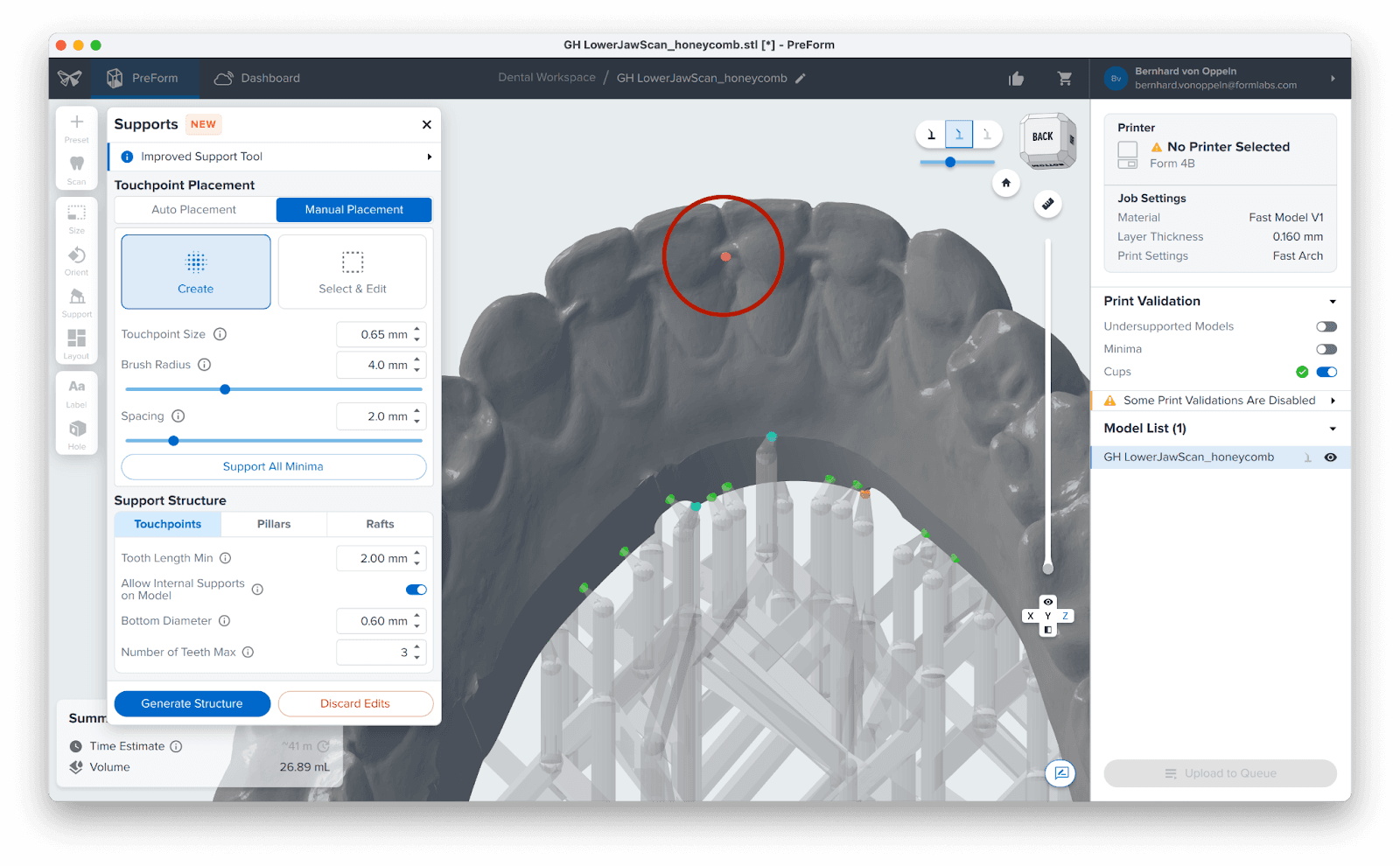Expand the Improved Support Tool info row

[x=429, y=157]
